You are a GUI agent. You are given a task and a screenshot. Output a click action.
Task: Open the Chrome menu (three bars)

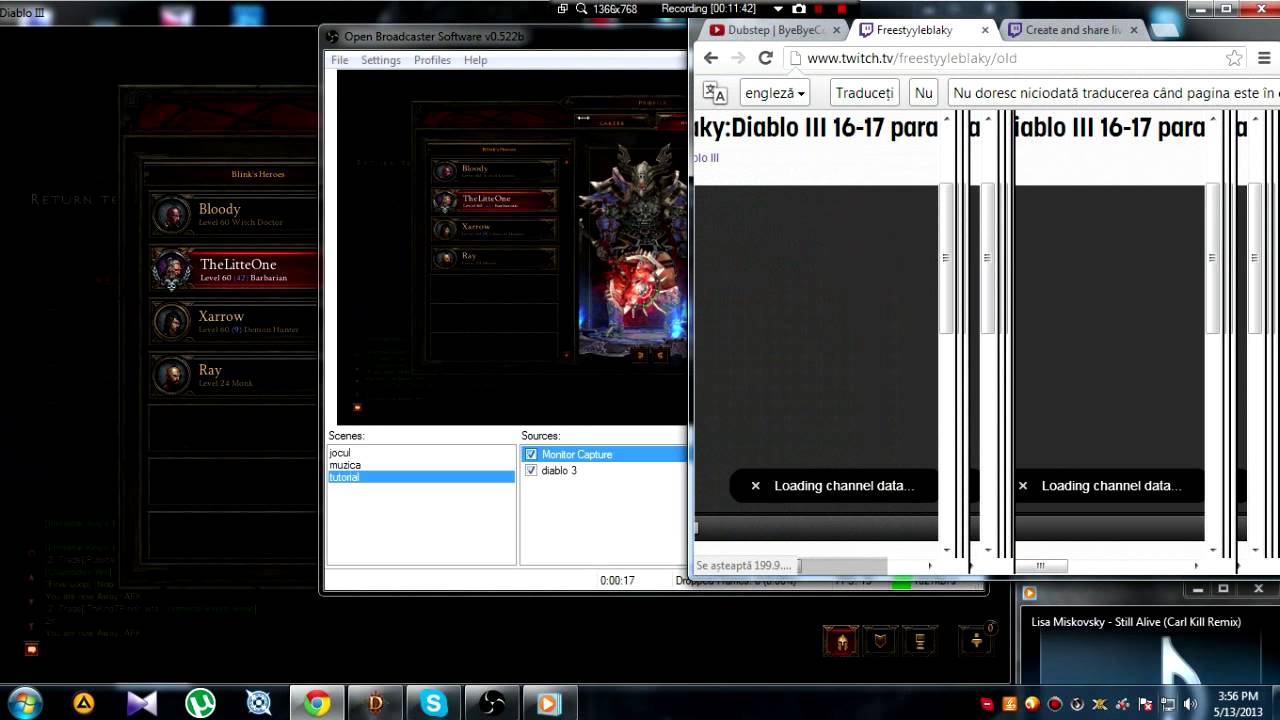pos(1264,58)
